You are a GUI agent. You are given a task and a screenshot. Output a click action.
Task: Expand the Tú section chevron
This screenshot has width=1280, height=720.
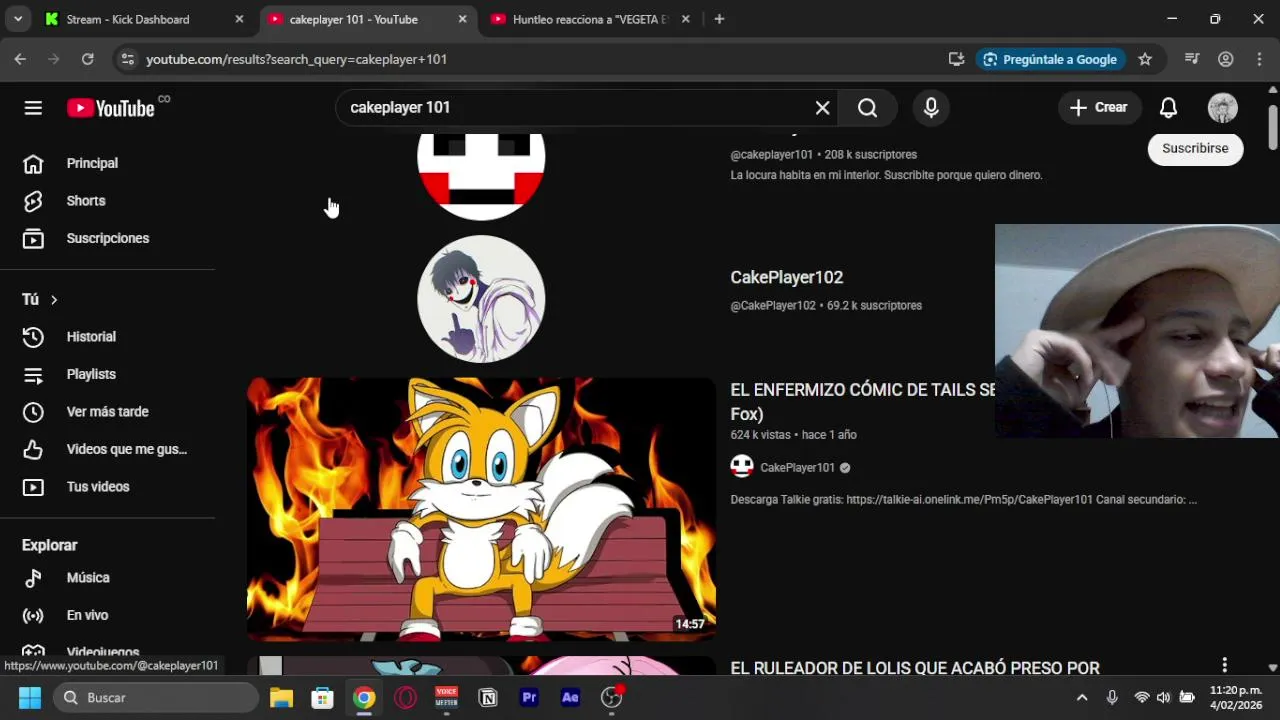54,300
